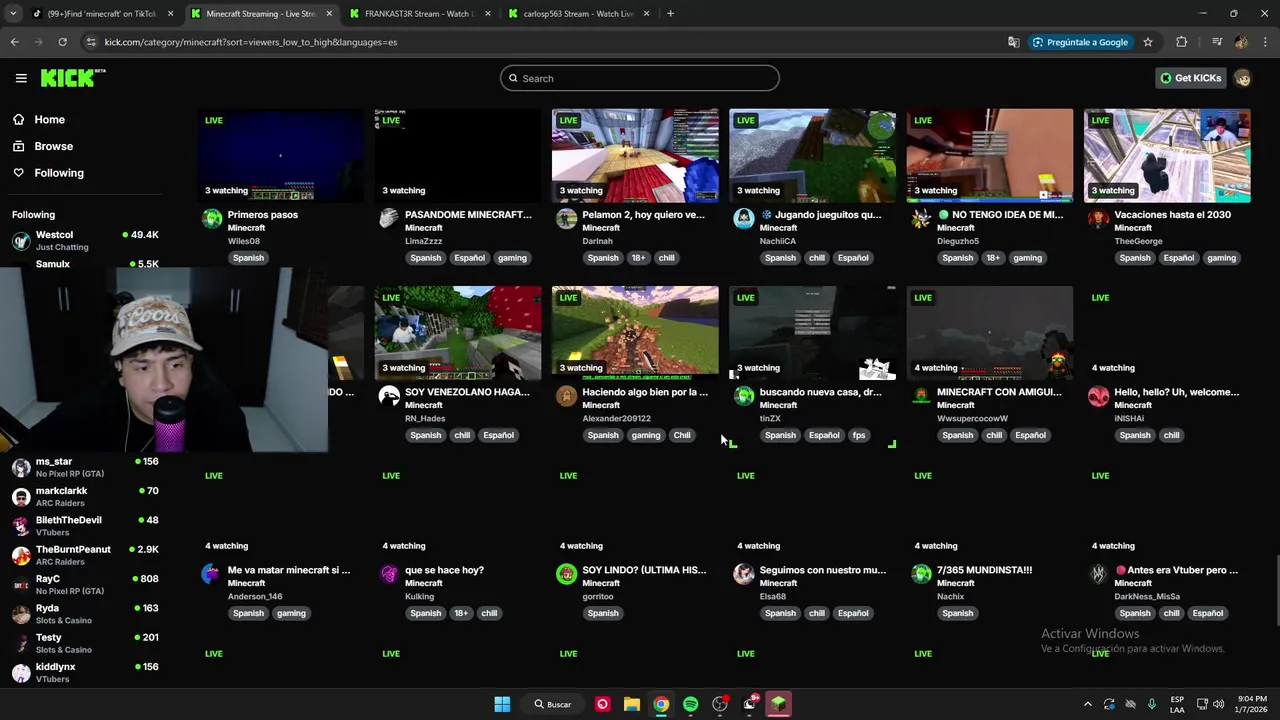Open the gorritoo channel avatar
The image size is (1280, 720).
point(567,574)
